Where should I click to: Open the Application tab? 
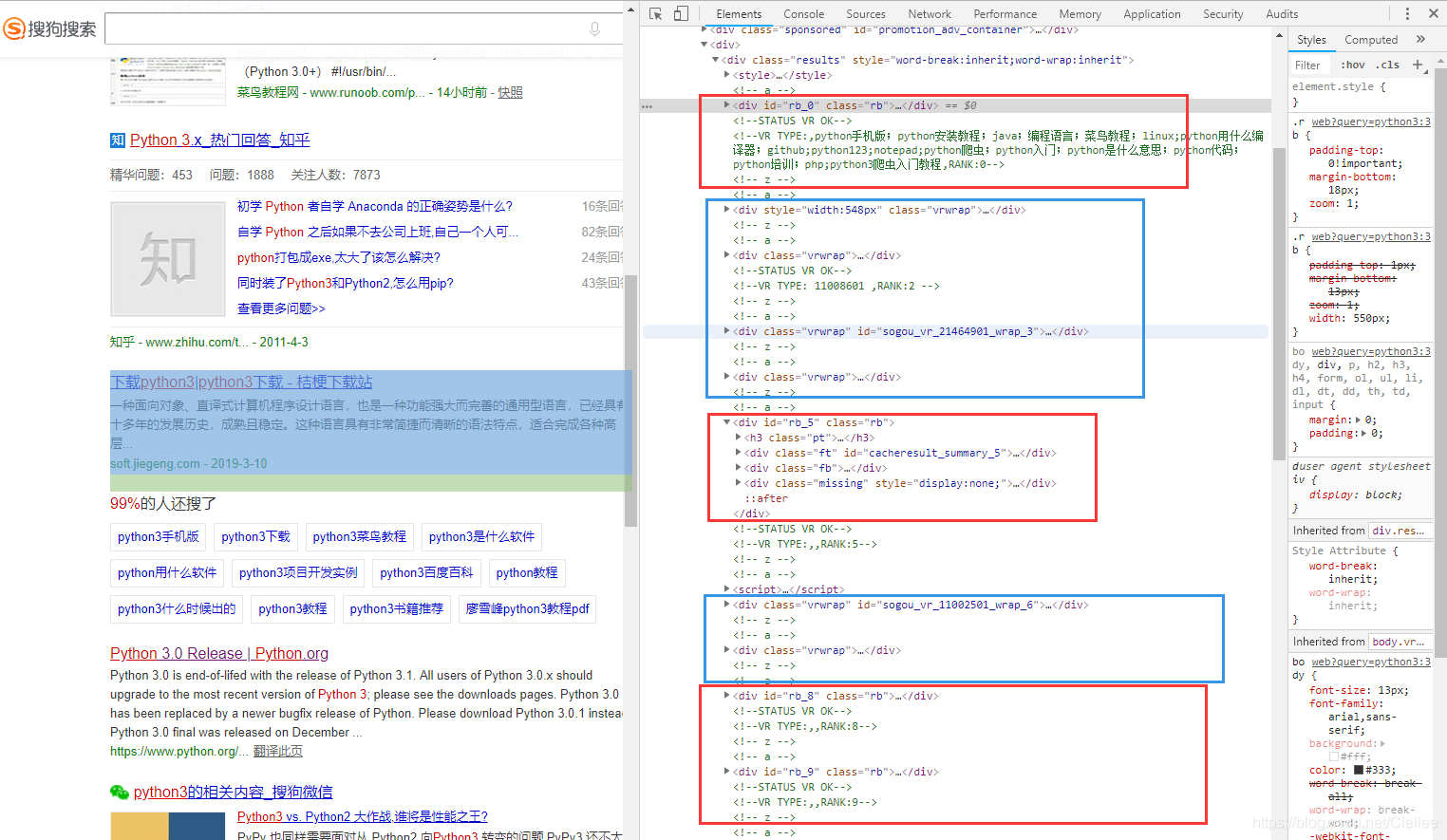[x=1152, y=14]
